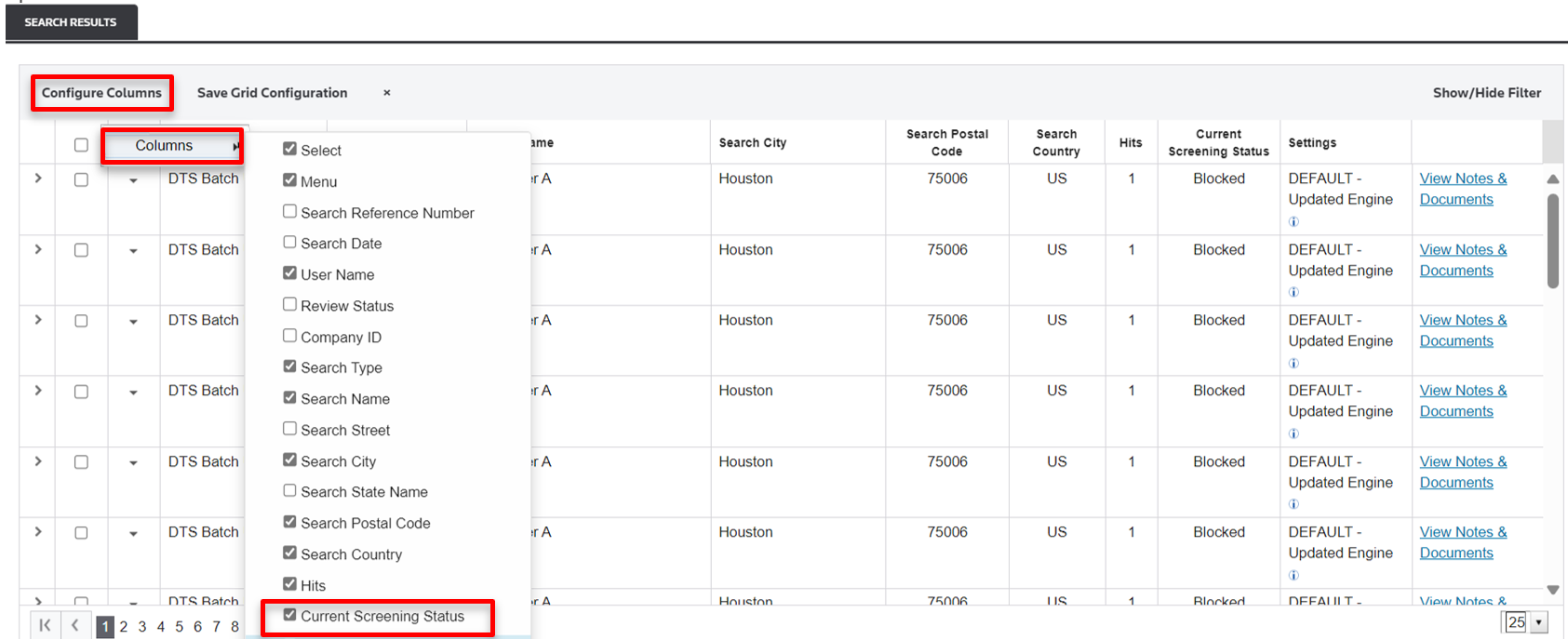
Task: Expand the third result row
Action: (x=38, y=320)
